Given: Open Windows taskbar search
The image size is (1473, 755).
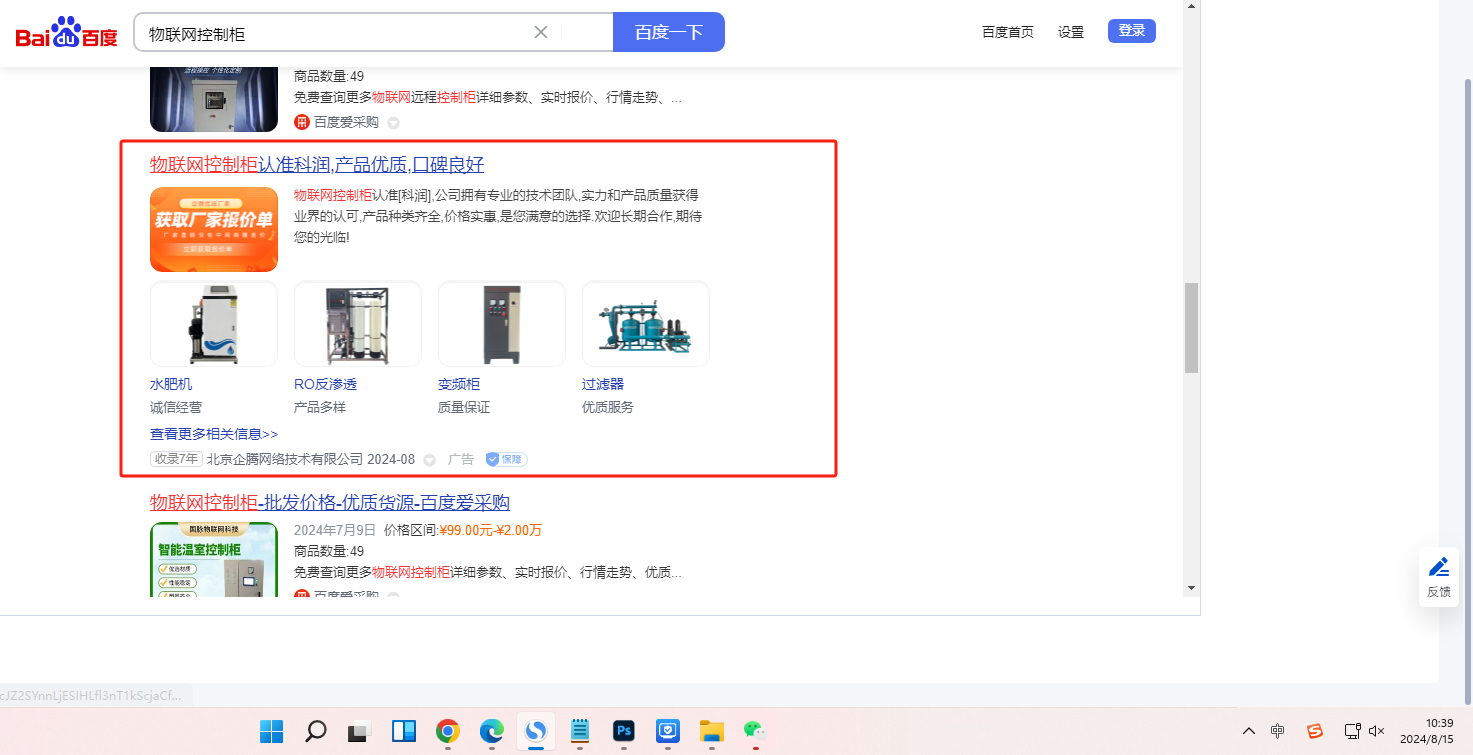Looking at the screenshot, I should click(315, 731).
